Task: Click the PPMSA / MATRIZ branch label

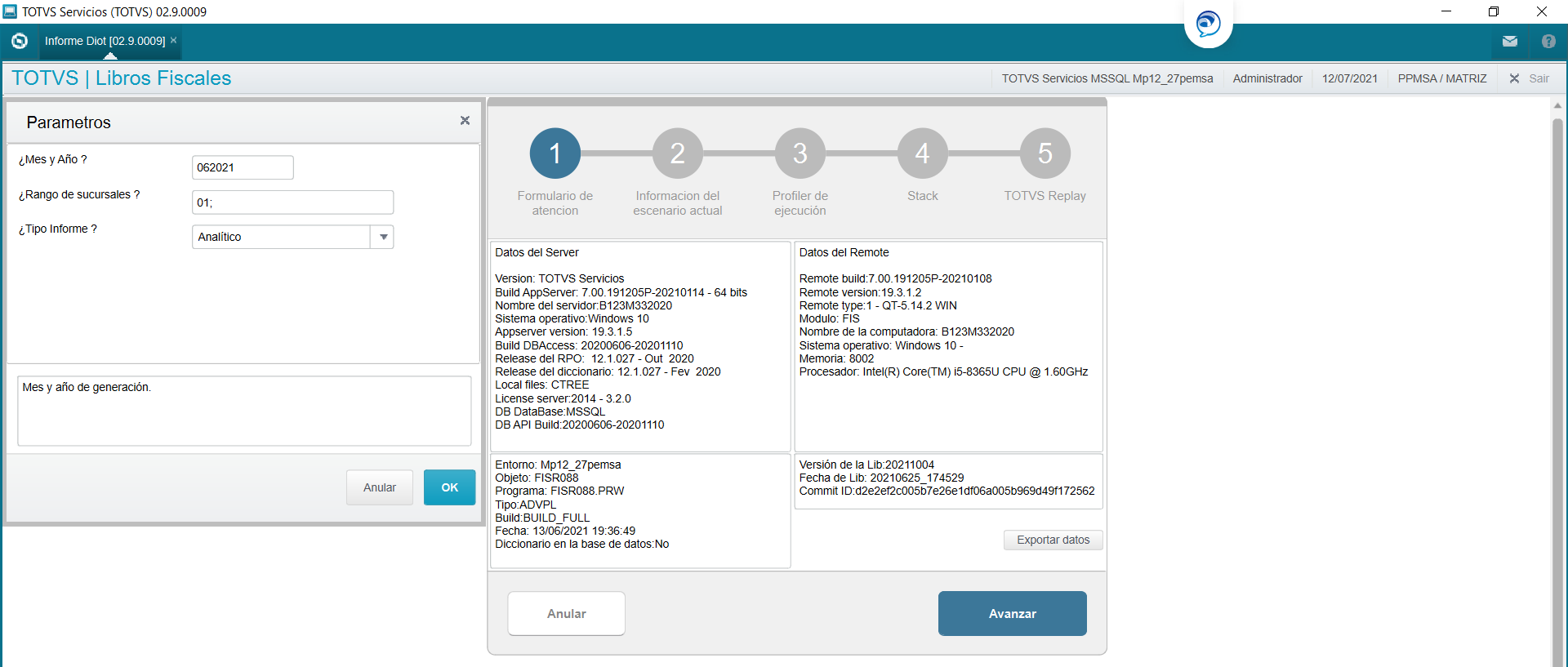Action: 1442,78
